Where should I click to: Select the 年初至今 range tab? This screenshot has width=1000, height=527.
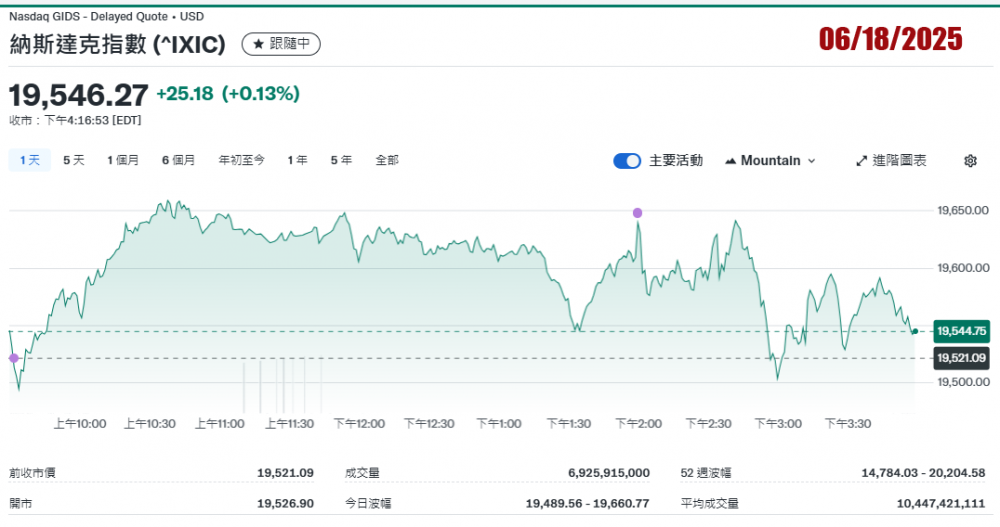click(242, 160)
